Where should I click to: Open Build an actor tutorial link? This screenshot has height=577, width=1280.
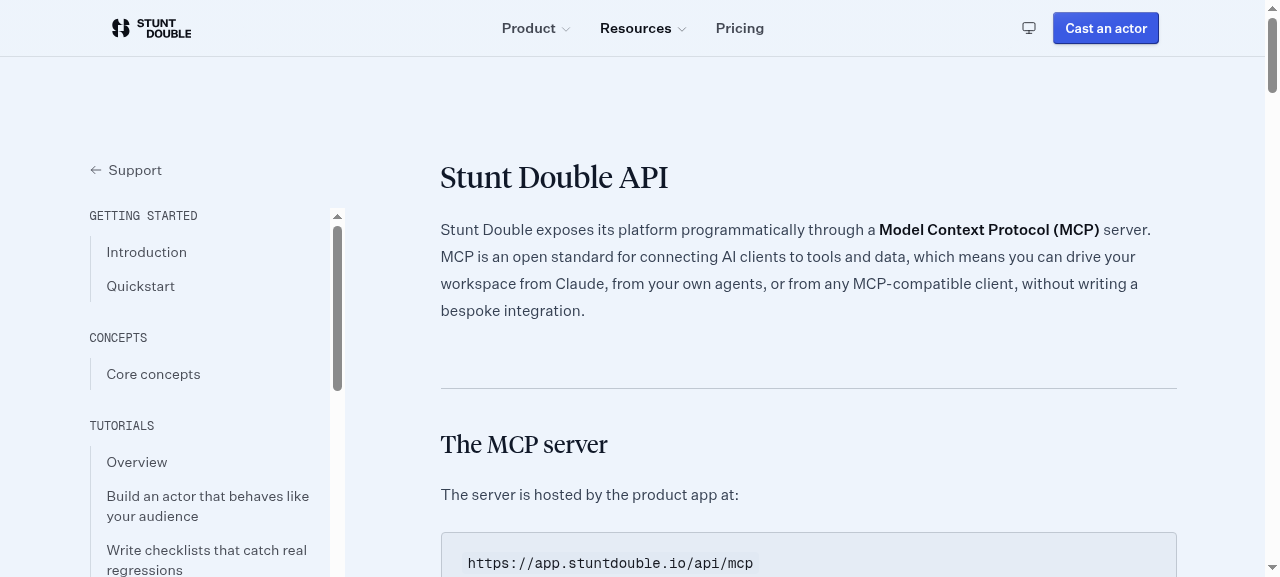[x=208, y=506]
